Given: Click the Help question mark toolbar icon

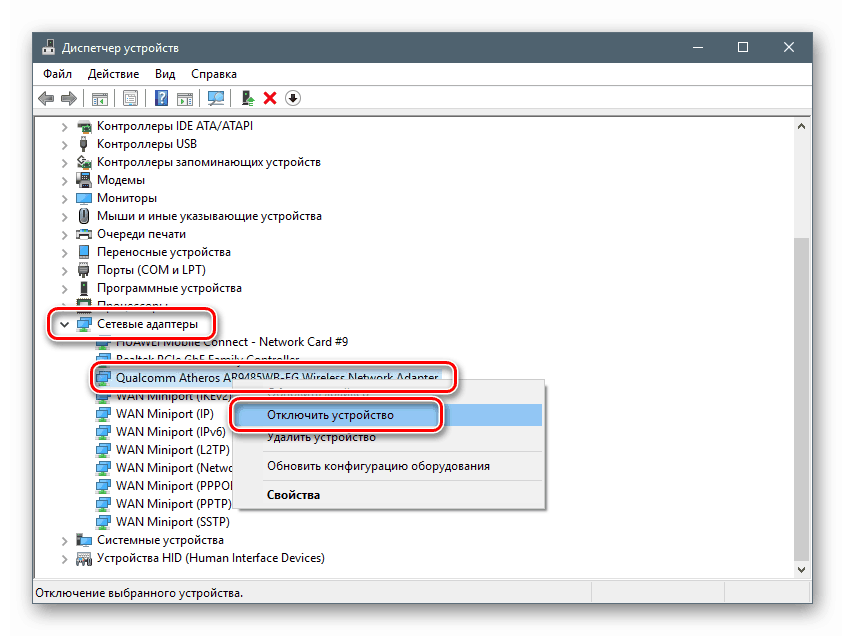Looking at the screenshot, I should click(162, 98).
